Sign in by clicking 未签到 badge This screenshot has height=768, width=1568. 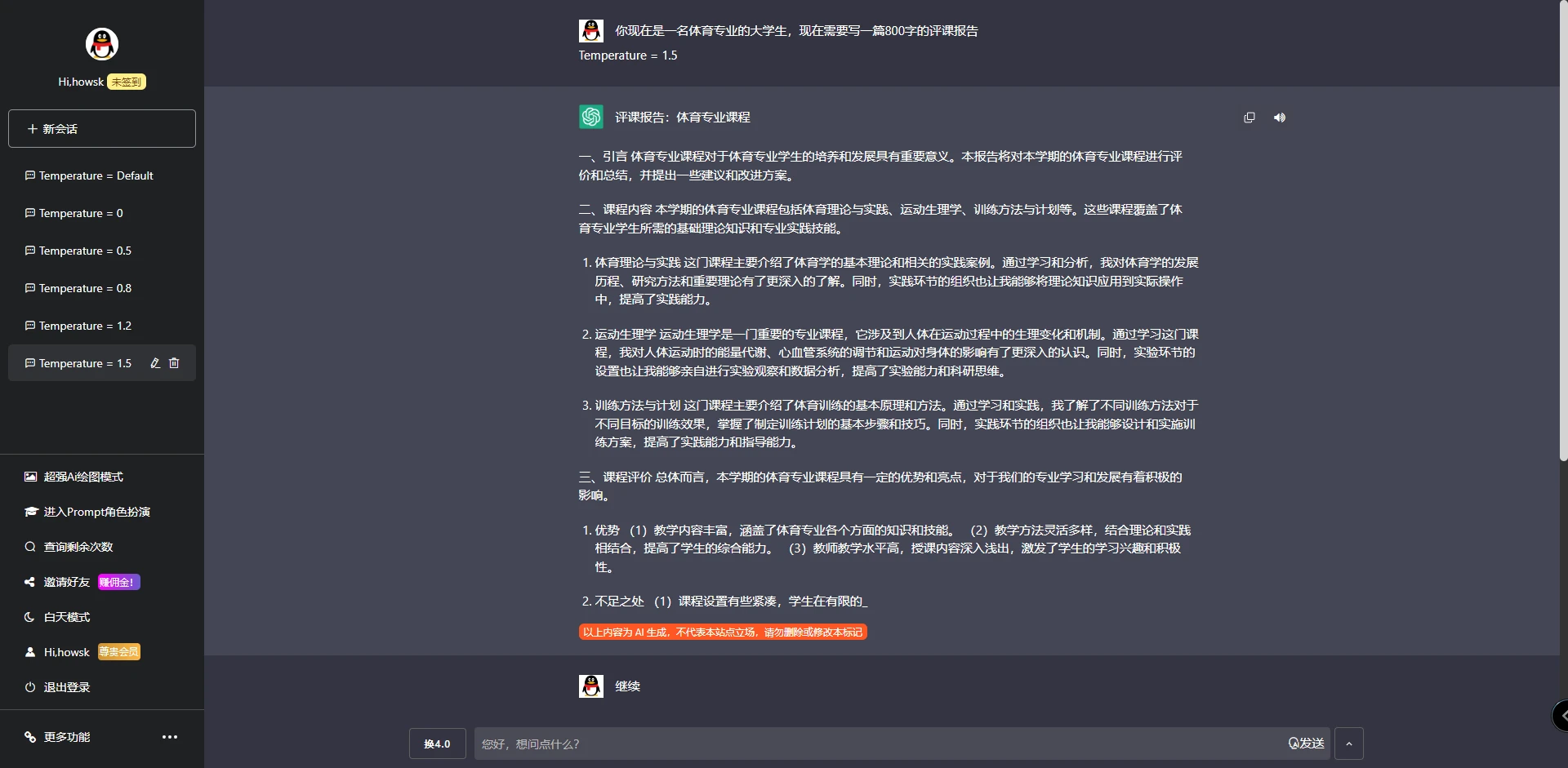pos(125,82)
